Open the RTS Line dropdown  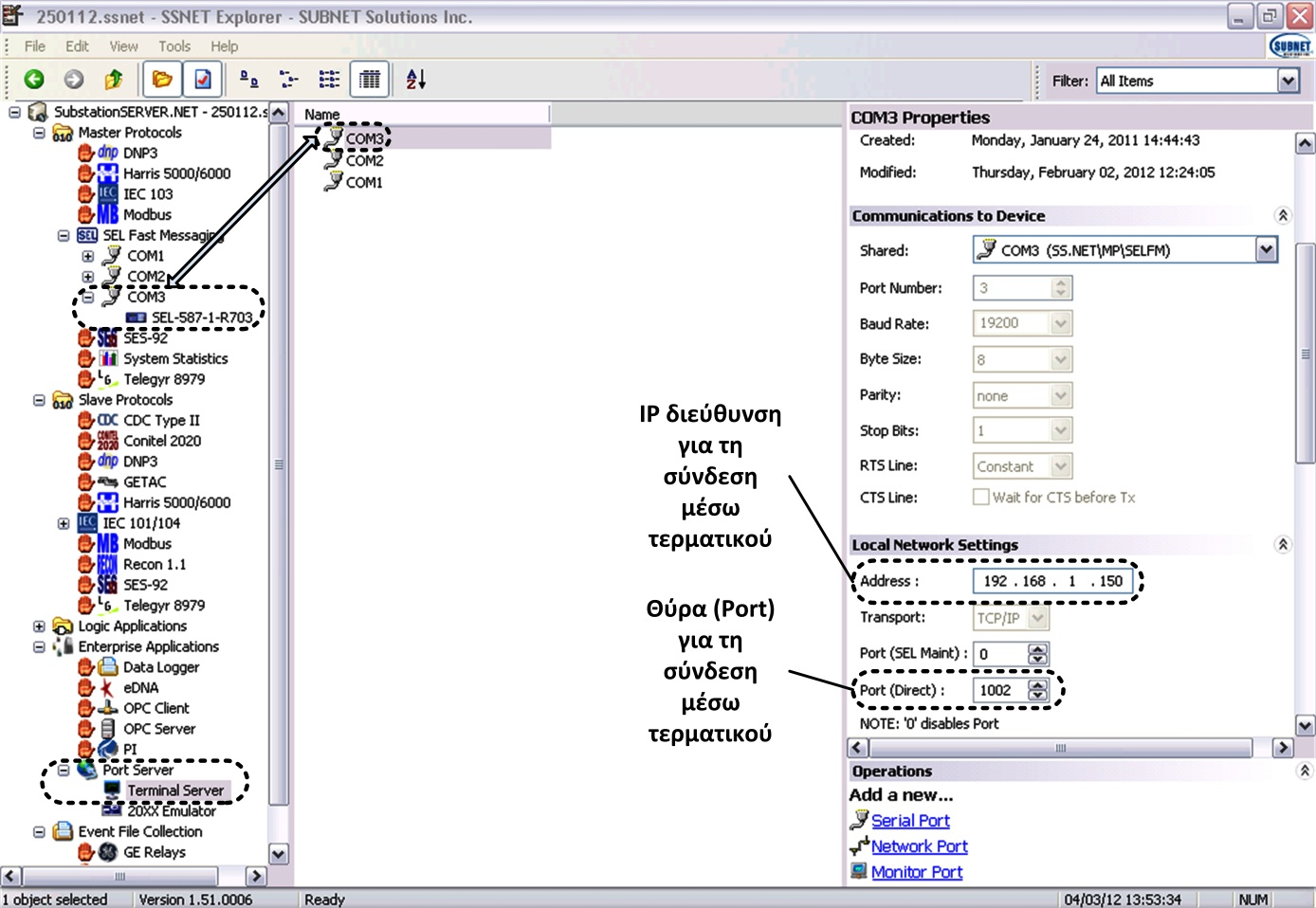tap(1061, 465)
